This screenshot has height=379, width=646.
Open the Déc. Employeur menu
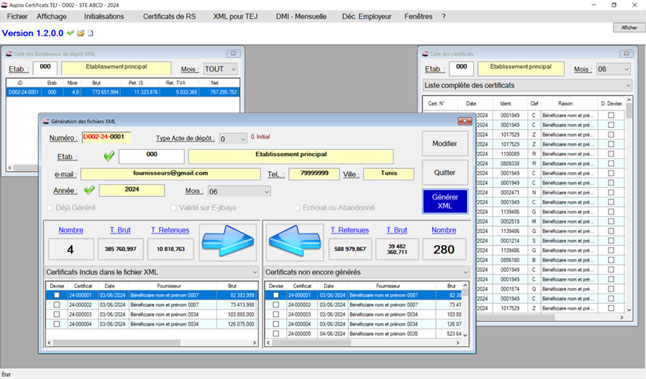point(367,16)
